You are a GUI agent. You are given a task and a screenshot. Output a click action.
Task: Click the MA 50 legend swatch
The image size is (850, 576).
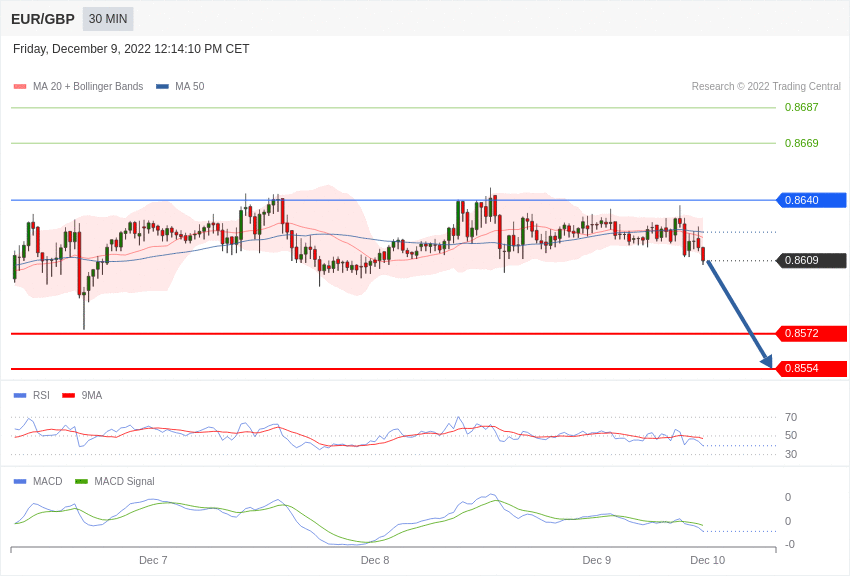[x=162, y=87]
